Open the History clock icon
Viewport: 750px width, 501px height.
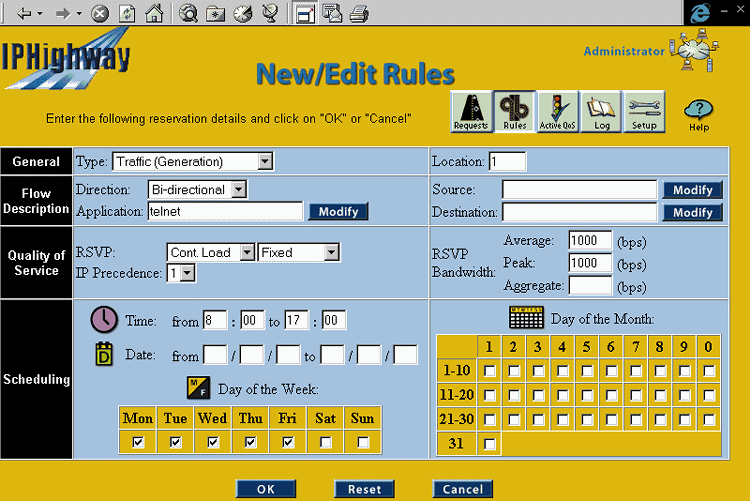243,13
